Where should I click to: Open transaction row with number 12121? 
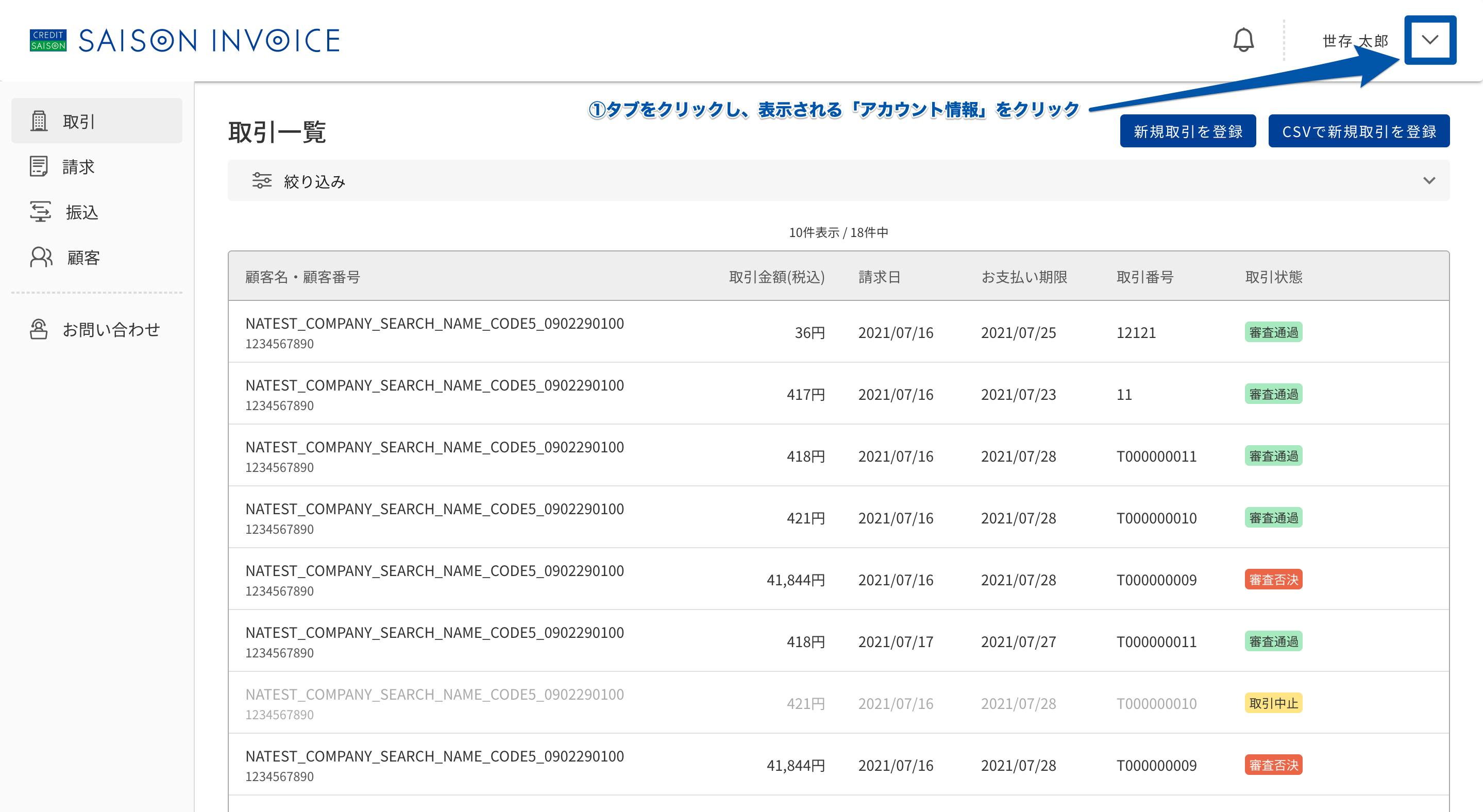coord(838,332)
